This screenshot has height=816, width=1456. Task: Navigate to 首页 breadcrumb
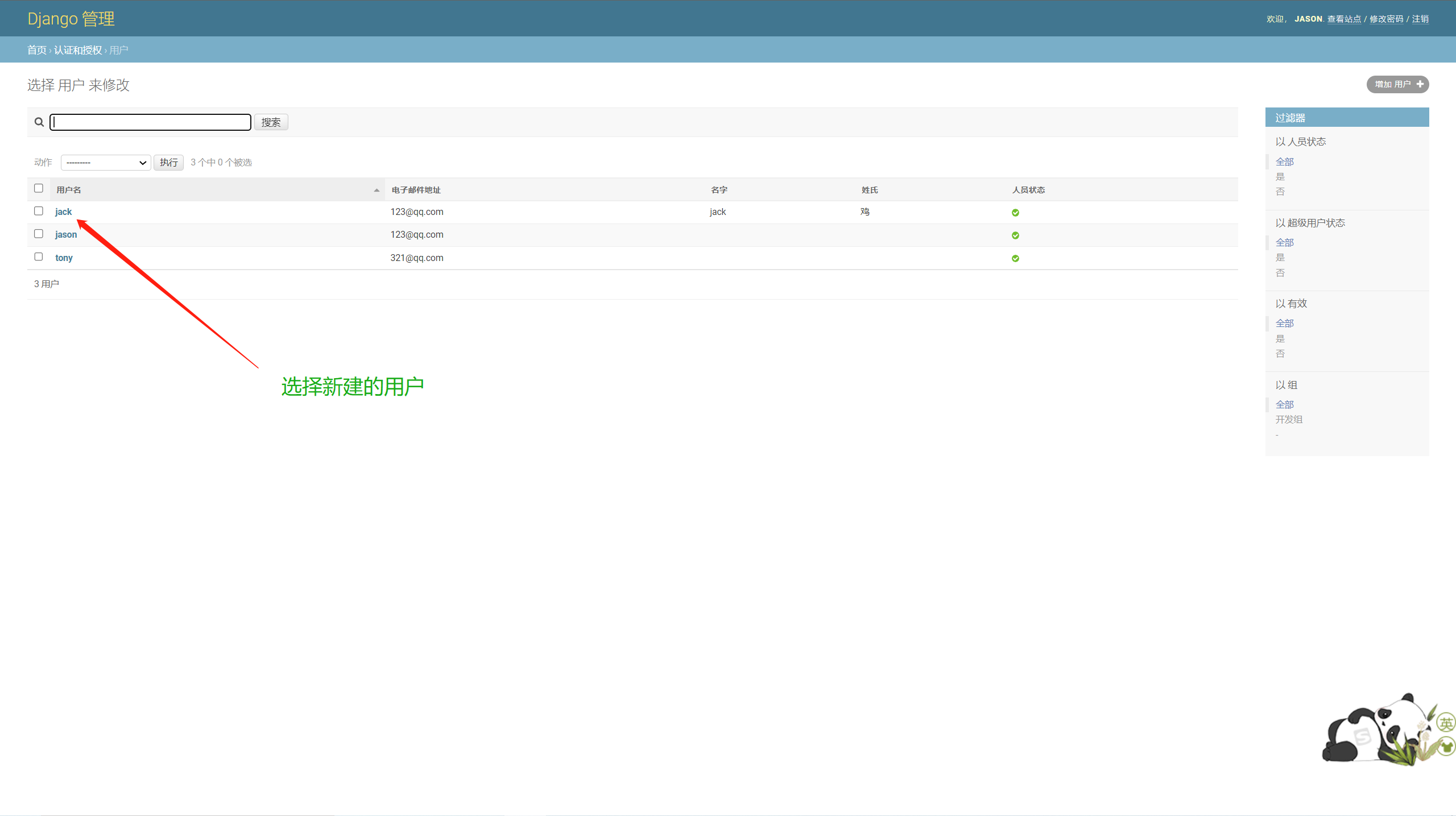[36, 50]
